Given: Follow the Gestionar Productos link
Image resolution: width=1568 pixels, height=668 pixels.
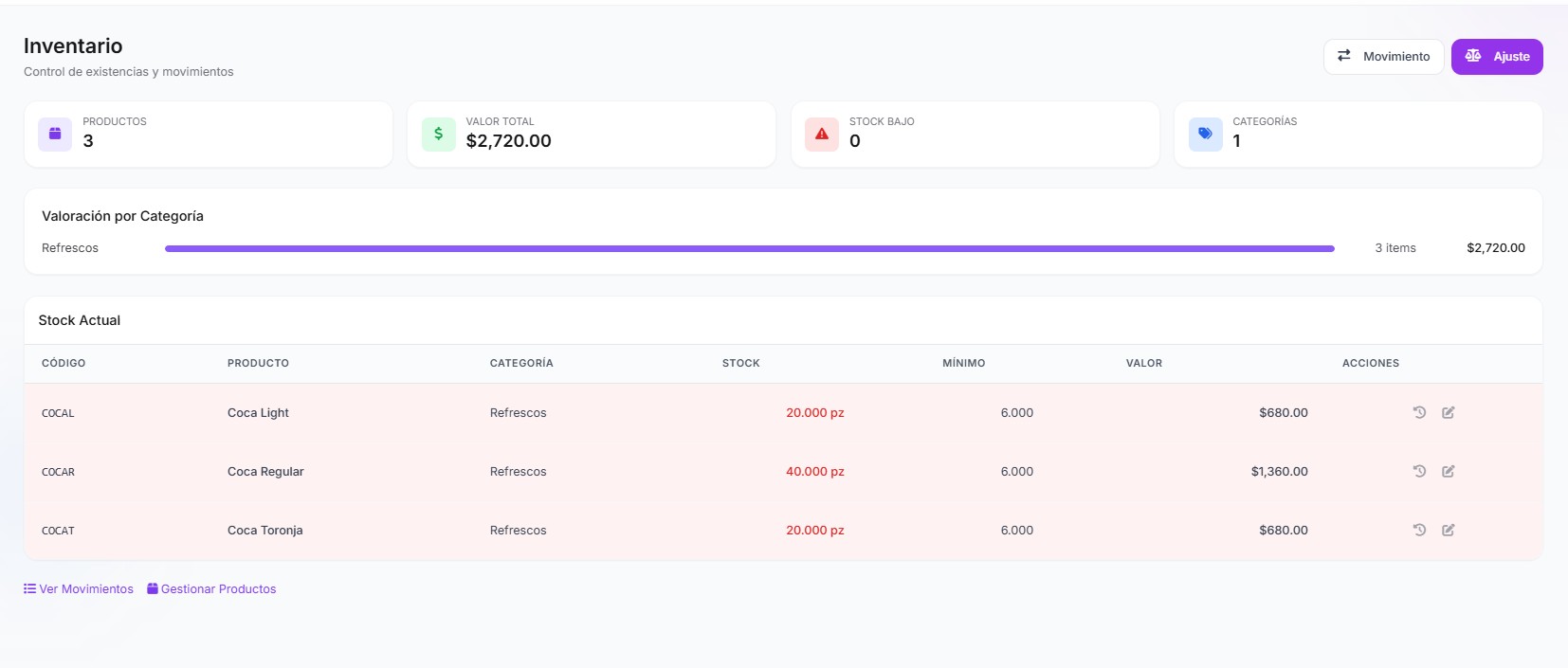Looking at the screenshot, I should [211, 588].
